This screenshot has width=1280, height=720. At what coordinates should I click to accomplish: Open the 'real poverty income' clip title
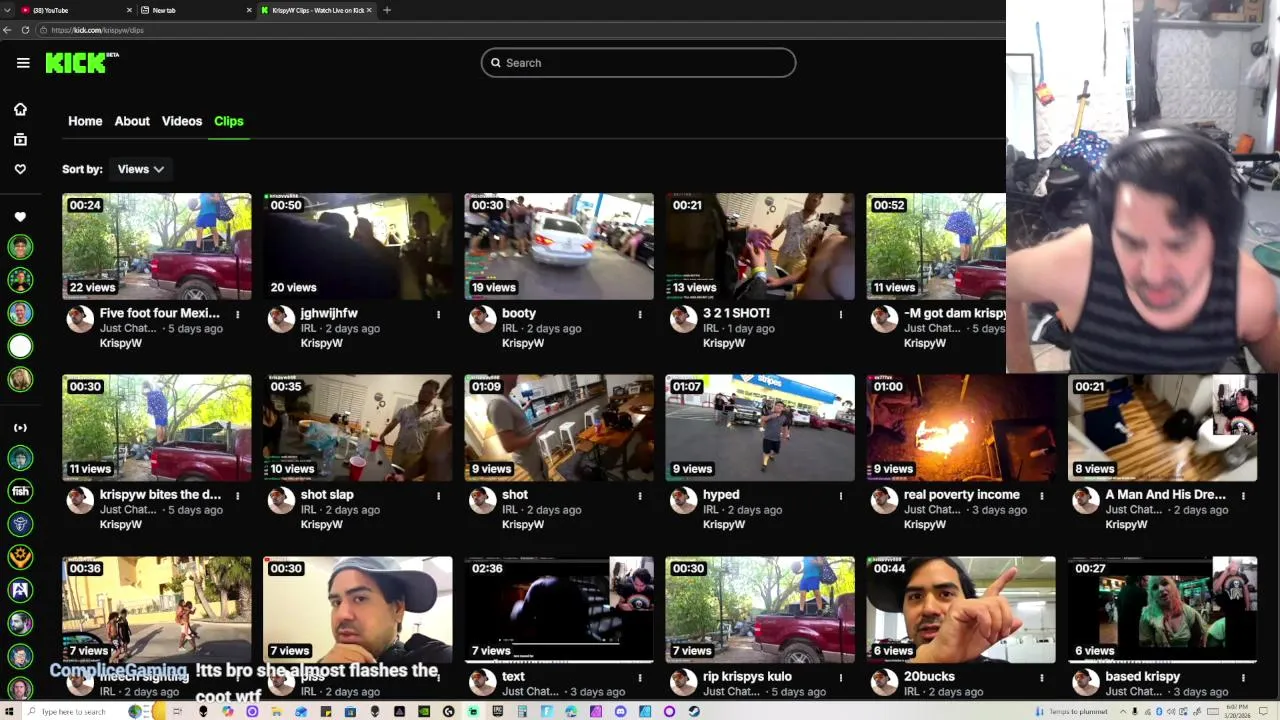(x=962, y=494)
